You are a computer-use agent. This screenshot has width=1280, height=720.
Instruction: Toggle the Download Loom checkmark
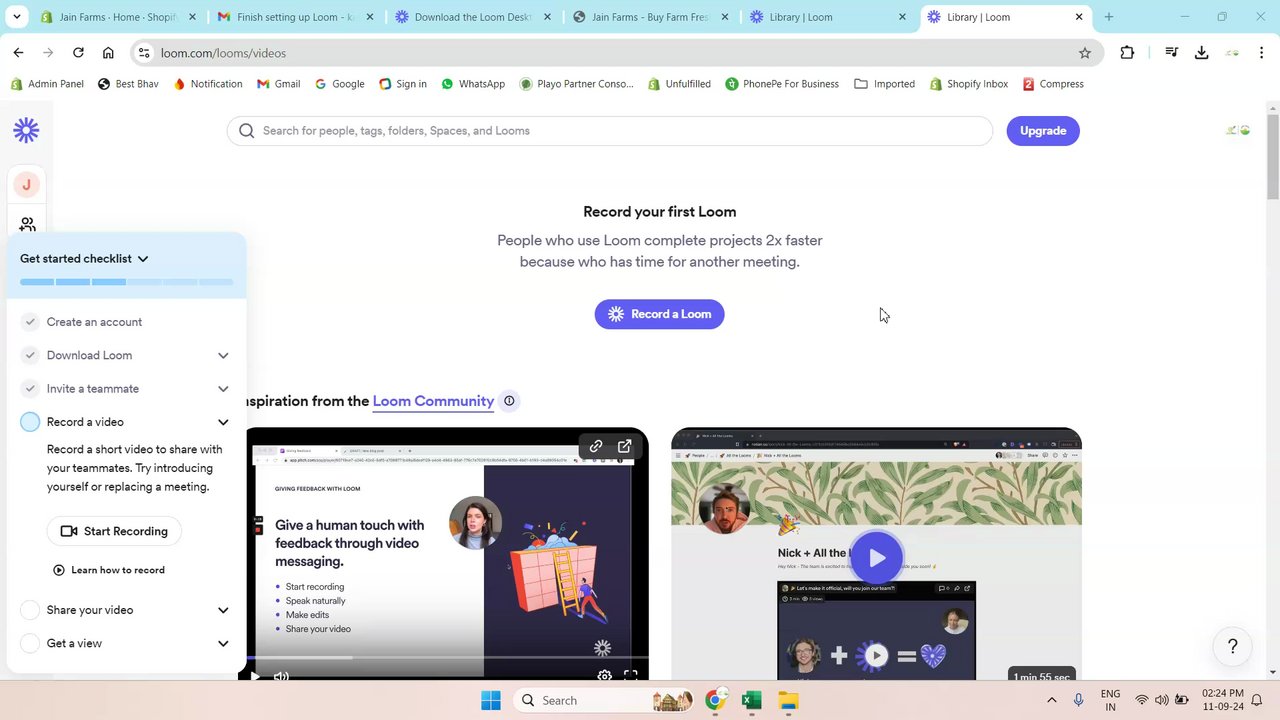pyautogui.click(x=30, y=355)
